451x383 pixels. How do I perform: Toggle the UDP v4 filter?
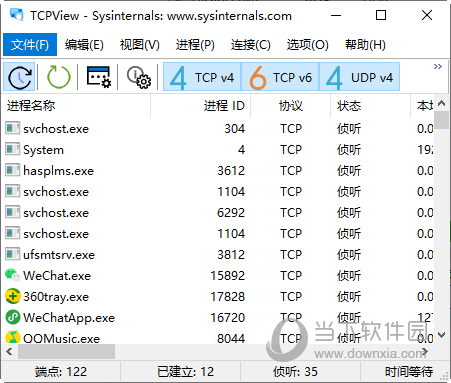pyautogui.click(x=359, y=77)
